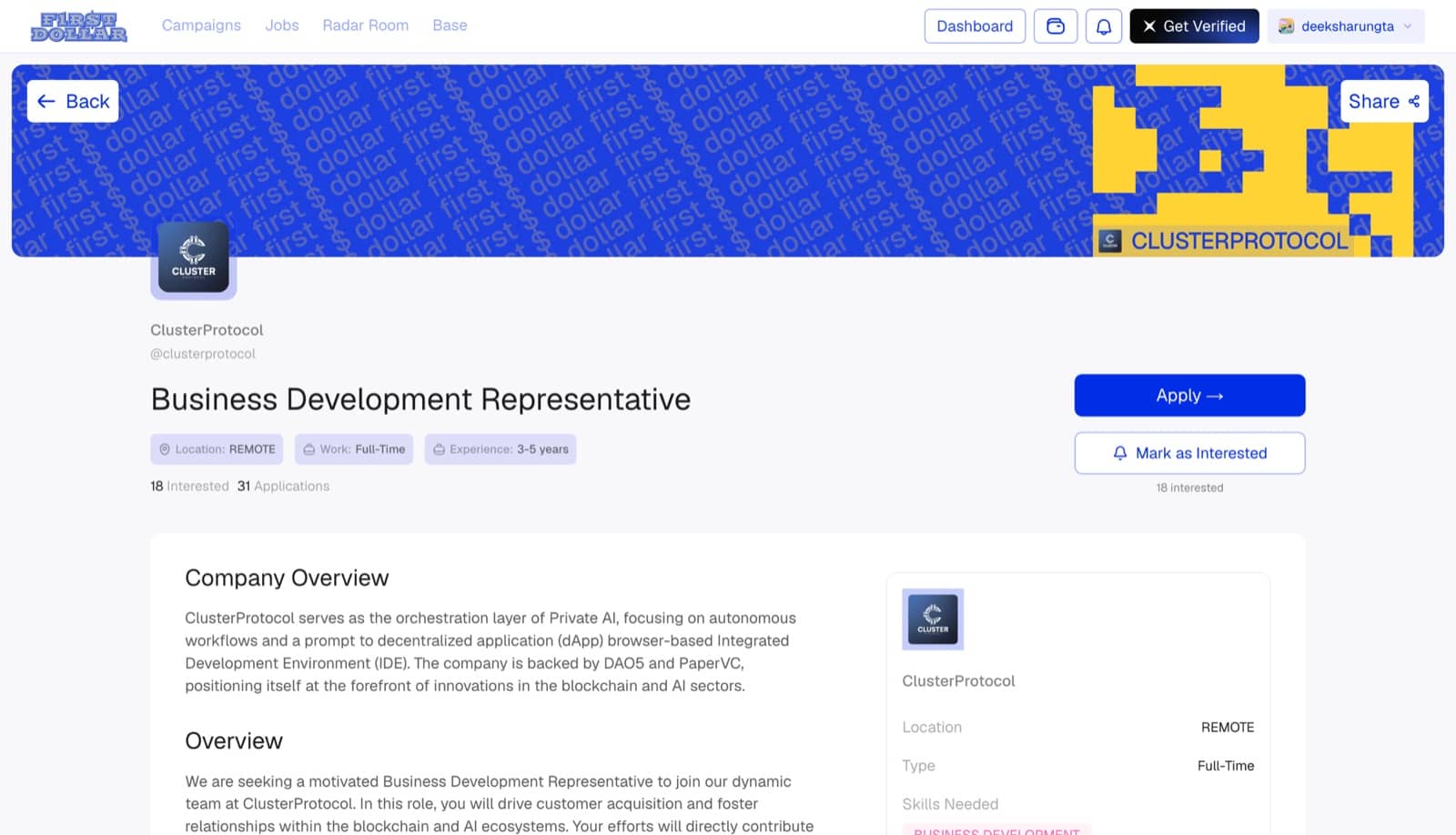1456x835 pixels.
Task: Click the 18 Interested count
Action: [x=189, y=487]
